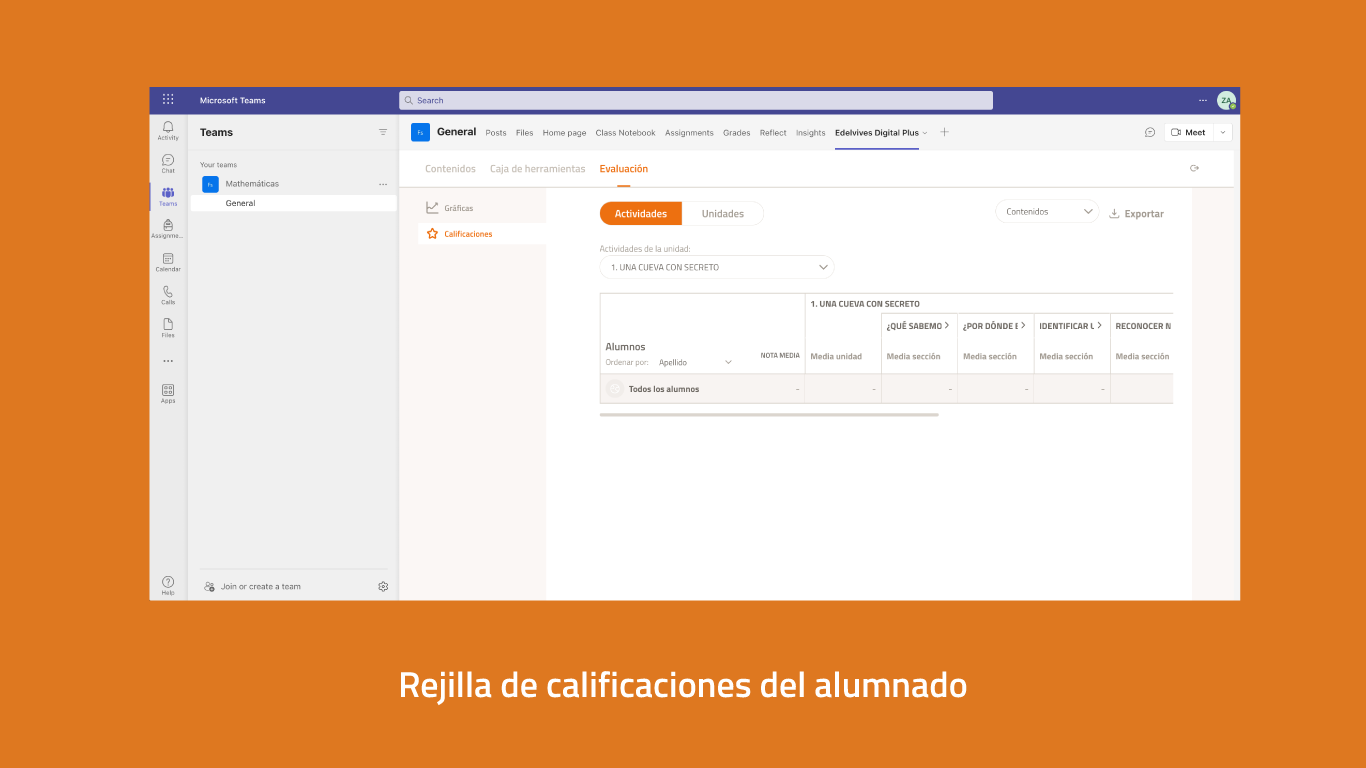
Task: Click the horizontal scrollbar under the grades table
Action: coord(769,414)
